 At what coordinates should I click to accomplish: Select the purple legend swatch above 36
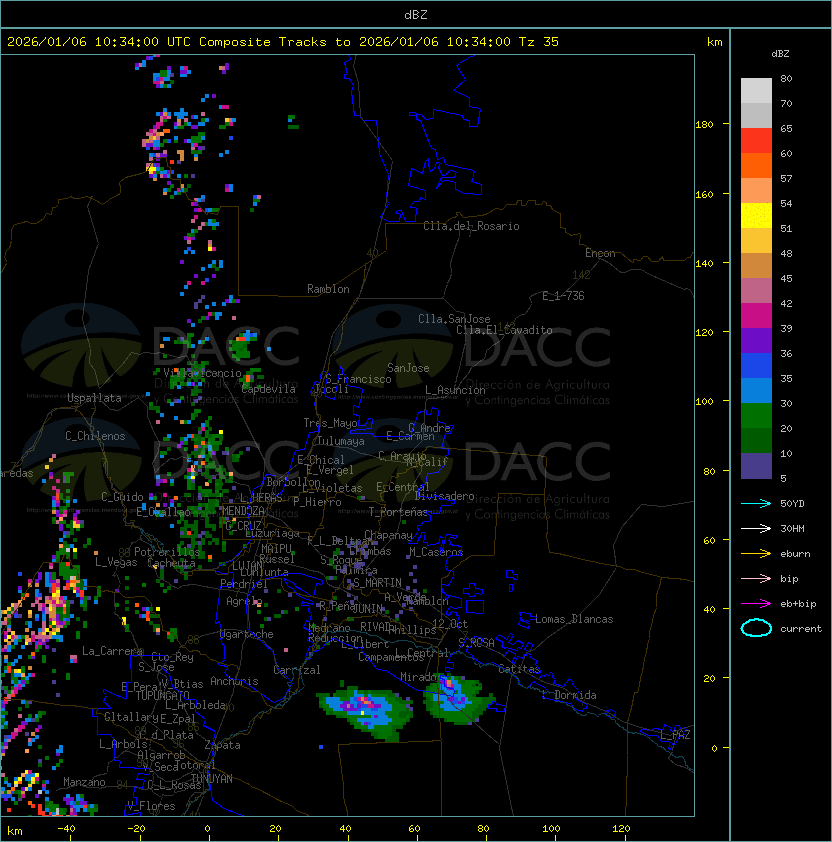pyautogui.click(x=756, y=340)
